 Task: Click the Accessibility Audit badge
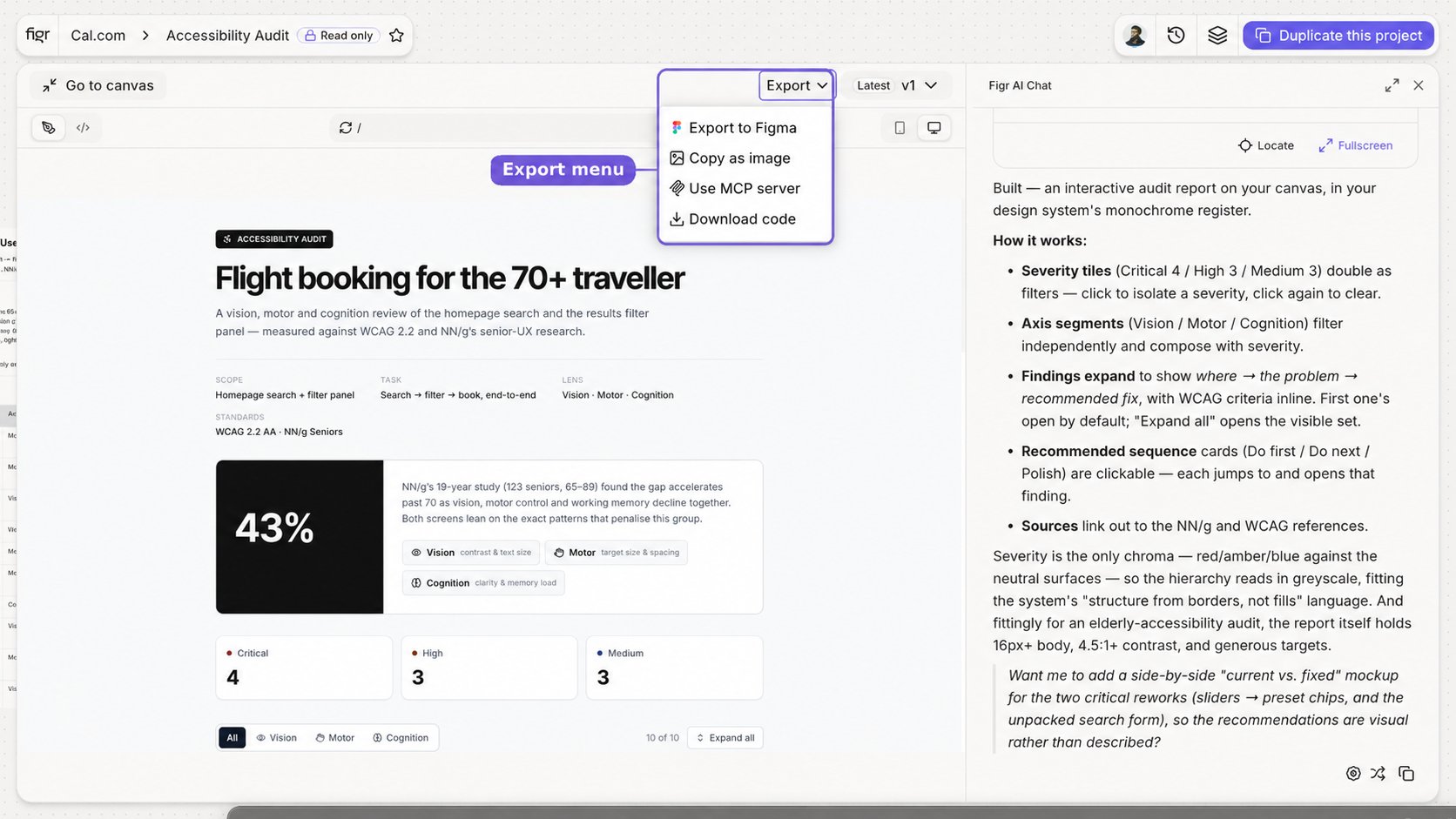(x=274, y=239)
